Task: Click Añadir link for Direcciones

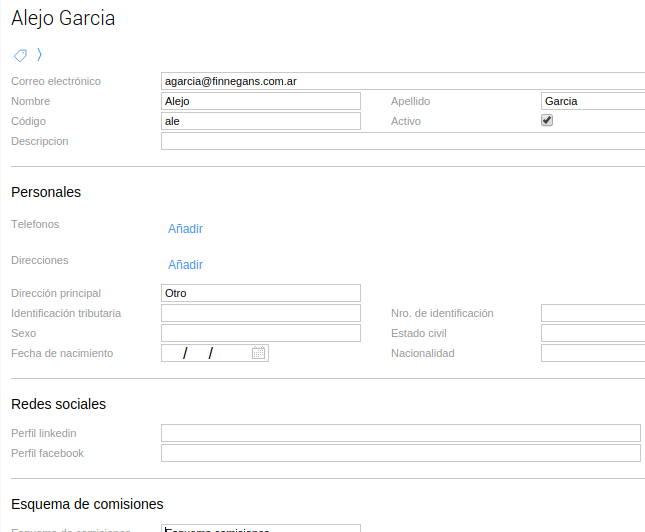Action: click(x=185, y=265)
